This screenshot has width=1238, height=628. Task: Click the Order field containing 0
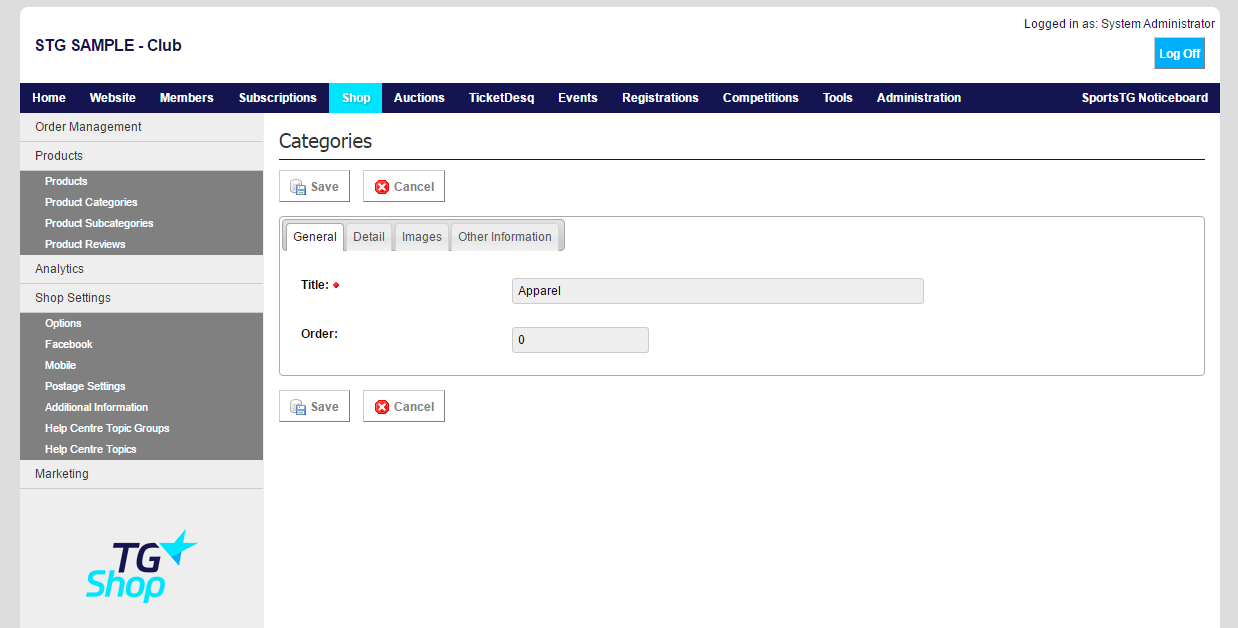(580, 340)
